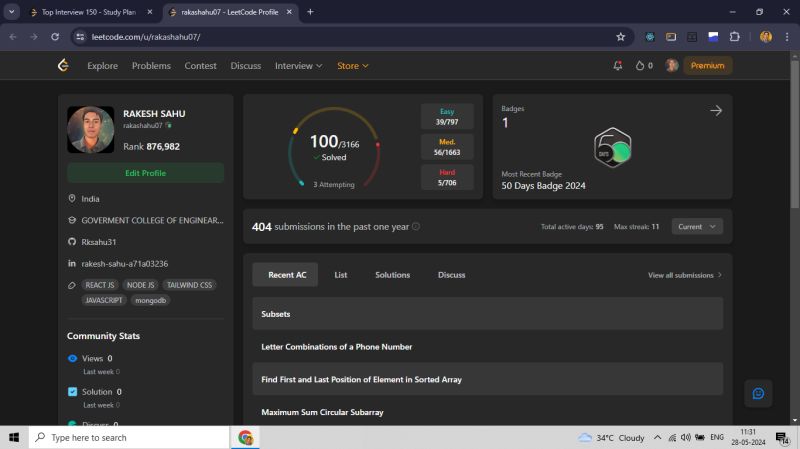Reload the page with refresh icon

(55, 37)
